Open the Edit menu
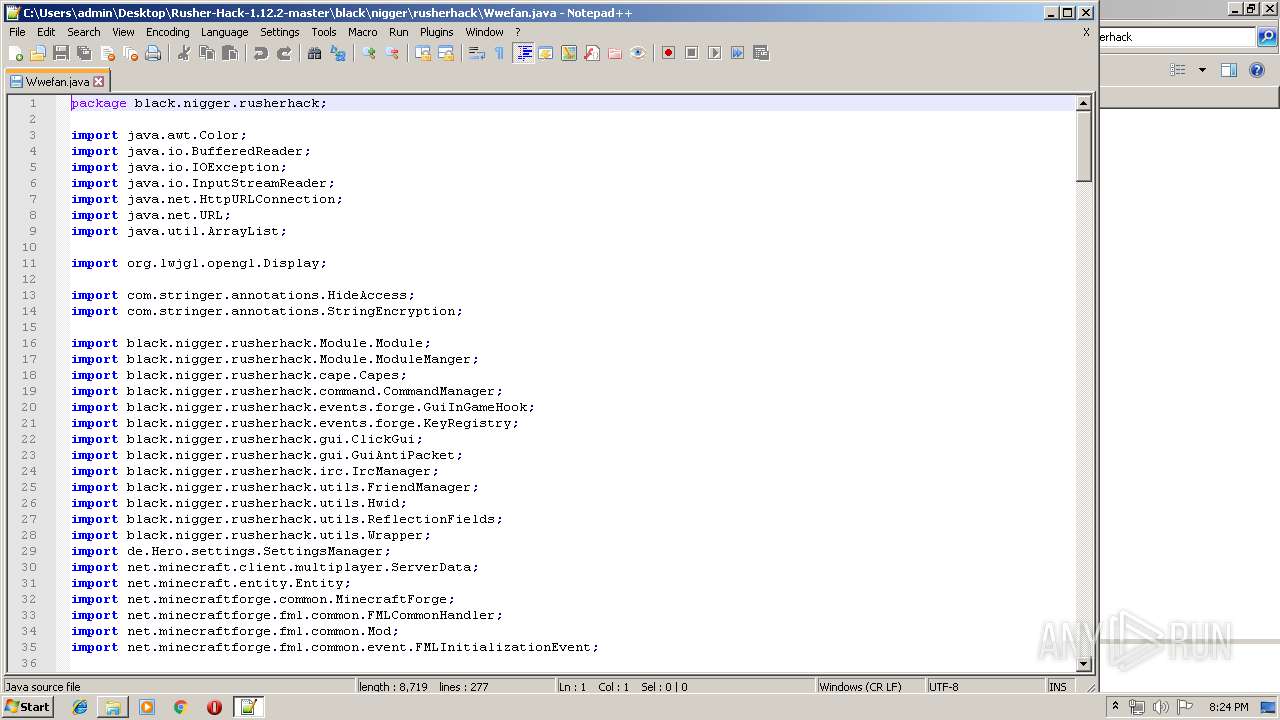 click(46, 32)
